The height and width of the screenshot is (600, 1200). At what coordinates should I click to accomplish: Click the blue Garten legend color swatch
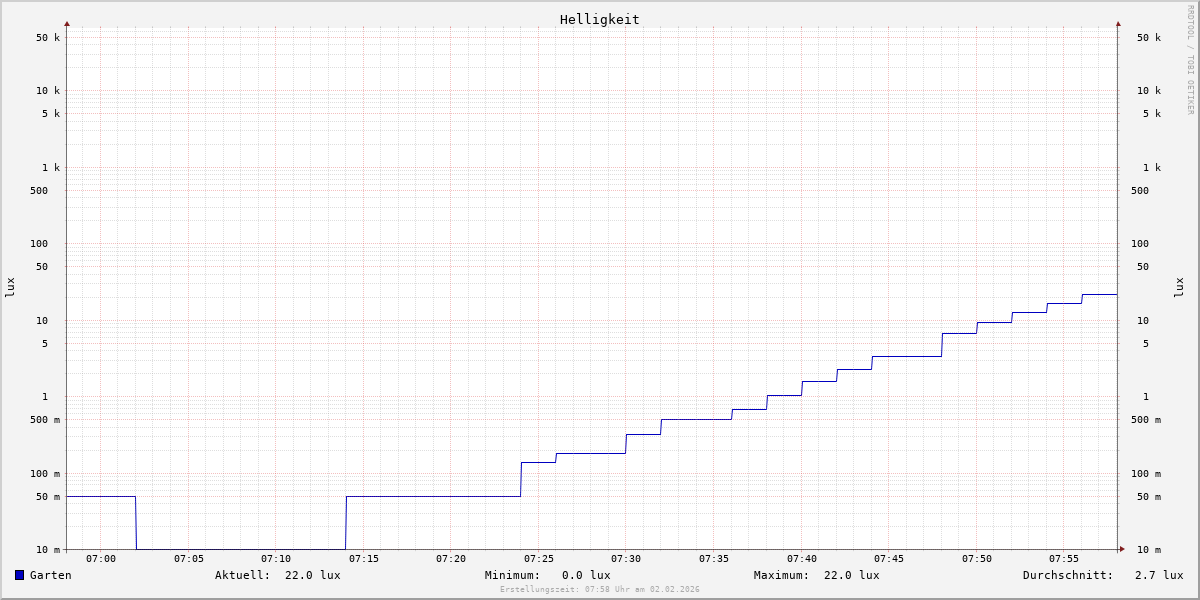click(x=19, y=575)
